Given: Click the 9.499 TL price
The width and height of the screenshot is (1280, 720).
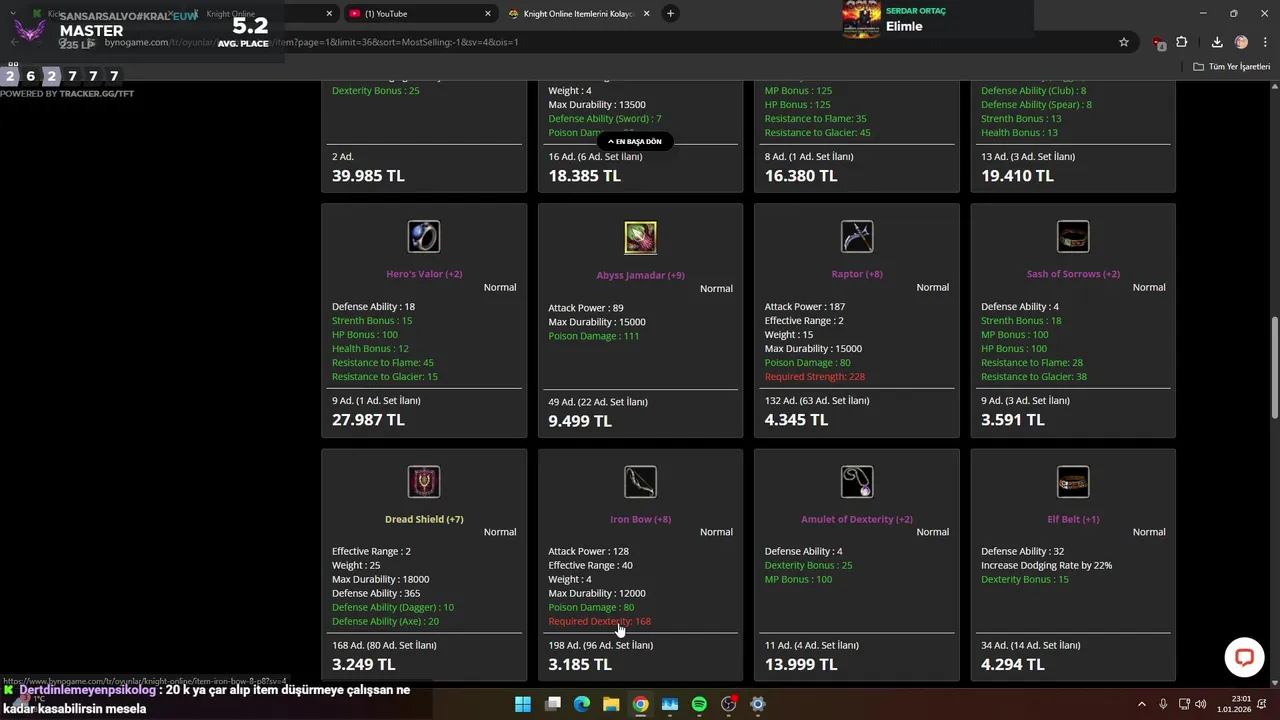Looking at the screenshot, I should coord(580,421).
